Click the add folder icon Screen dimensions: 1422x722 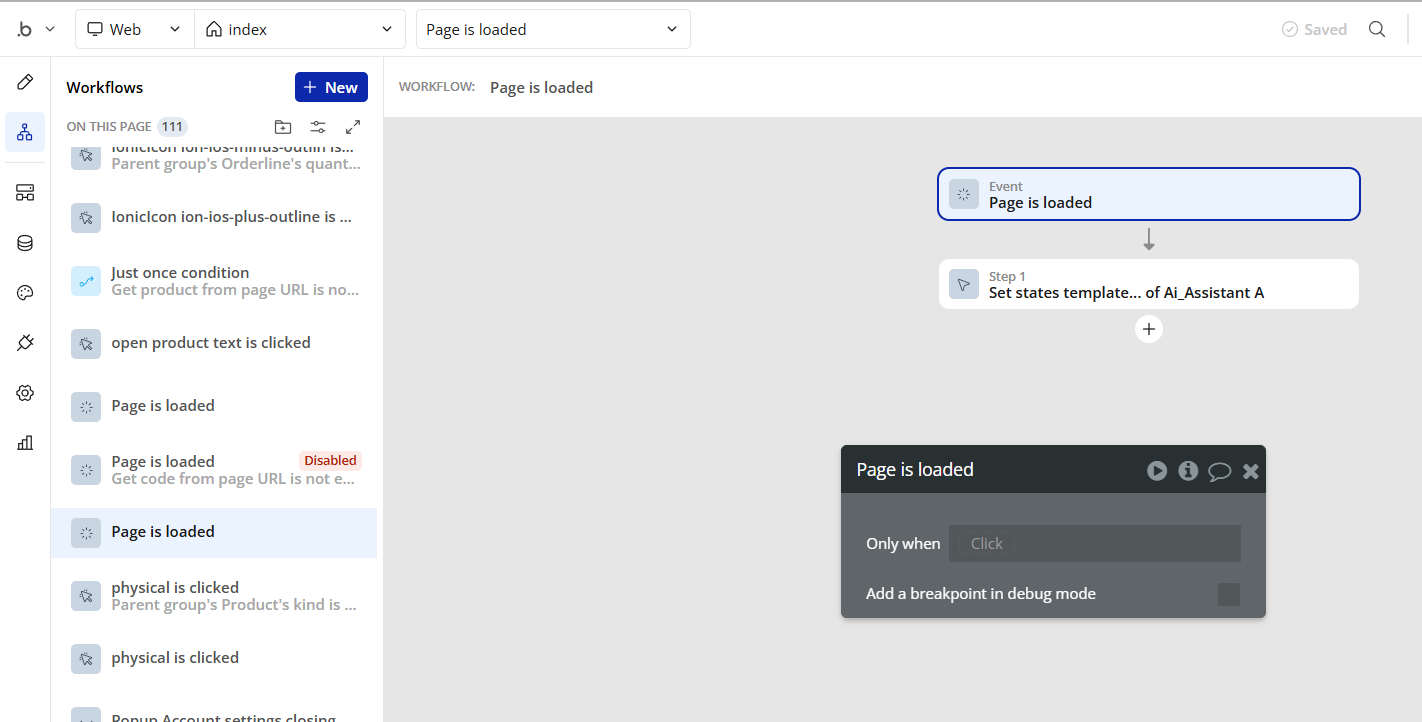[283, 127]
